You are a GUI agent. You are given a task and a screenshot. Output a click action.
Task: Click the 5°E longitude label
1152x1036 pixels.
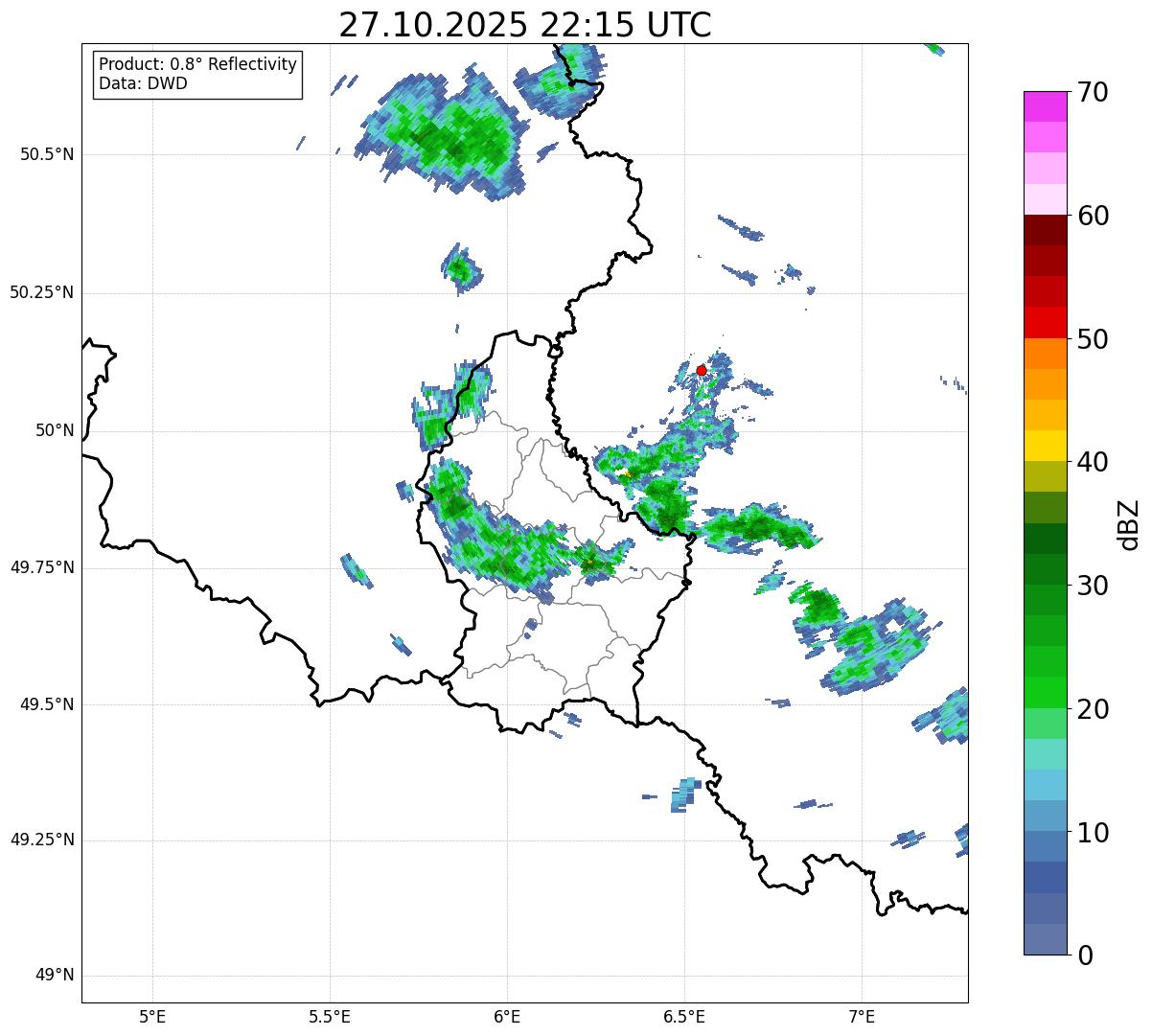pos(152,1017)
